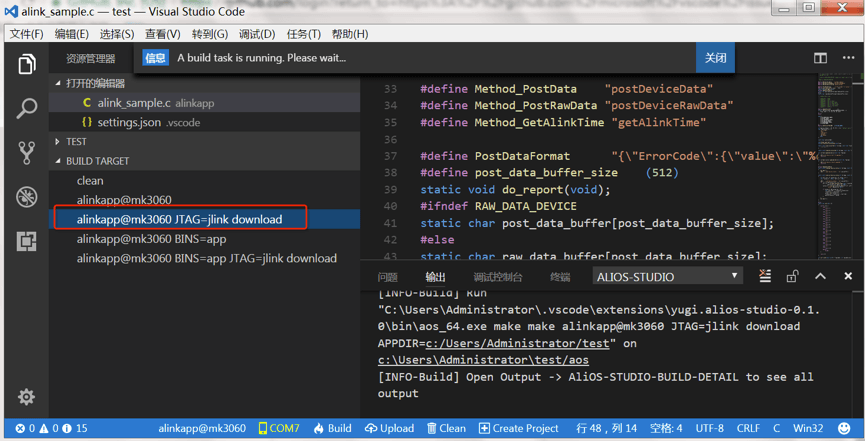The height and width of the screenshot is (441, 865).
Task: Click 行 48, 列 14 cursor position
Action: (606, 428)
